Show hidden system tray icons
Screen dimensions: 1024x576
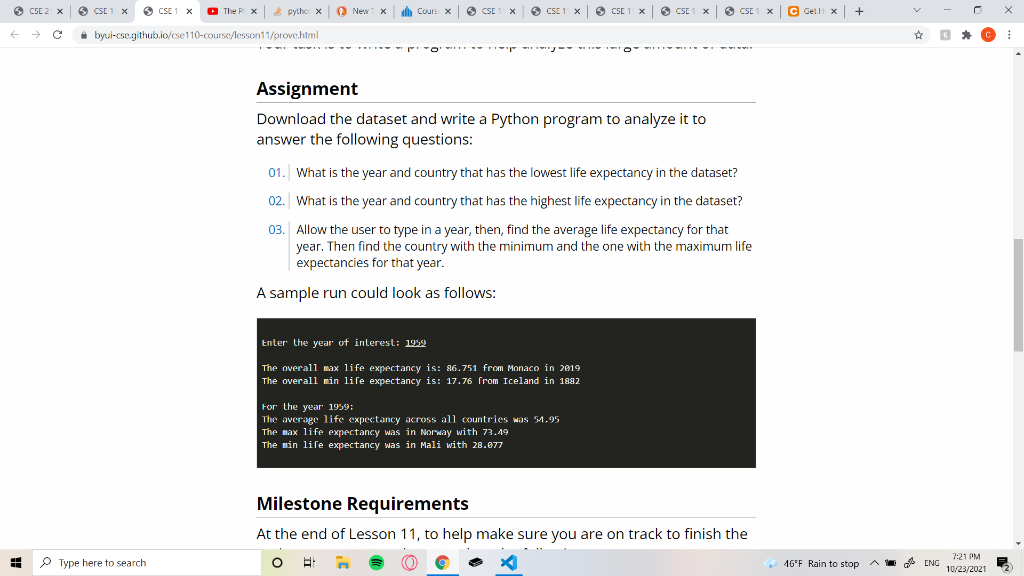pyautogui.click(x=874, y=563)
